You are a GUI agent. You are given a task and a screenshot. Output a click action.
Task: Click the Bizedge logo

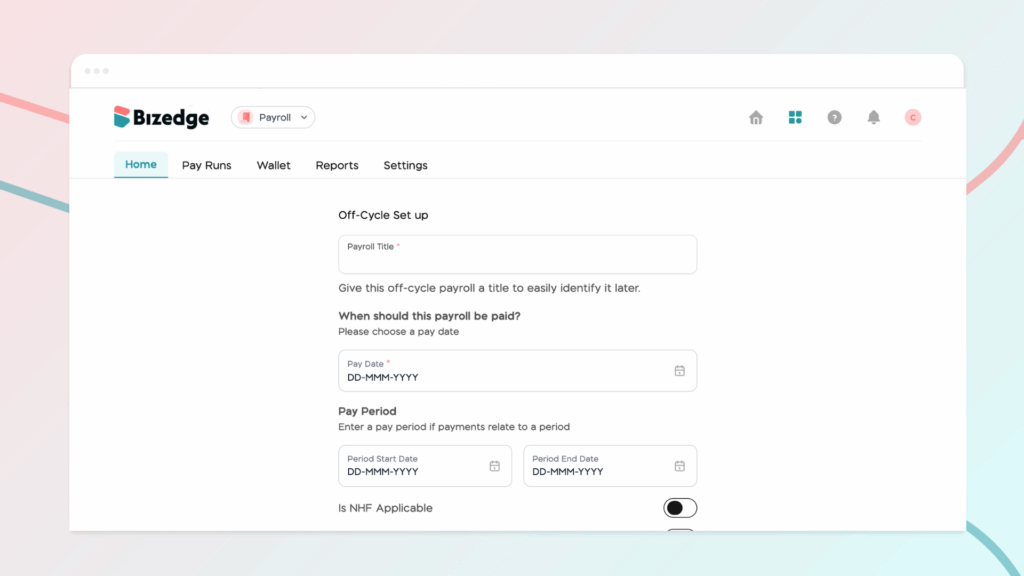tap(161, 118)
